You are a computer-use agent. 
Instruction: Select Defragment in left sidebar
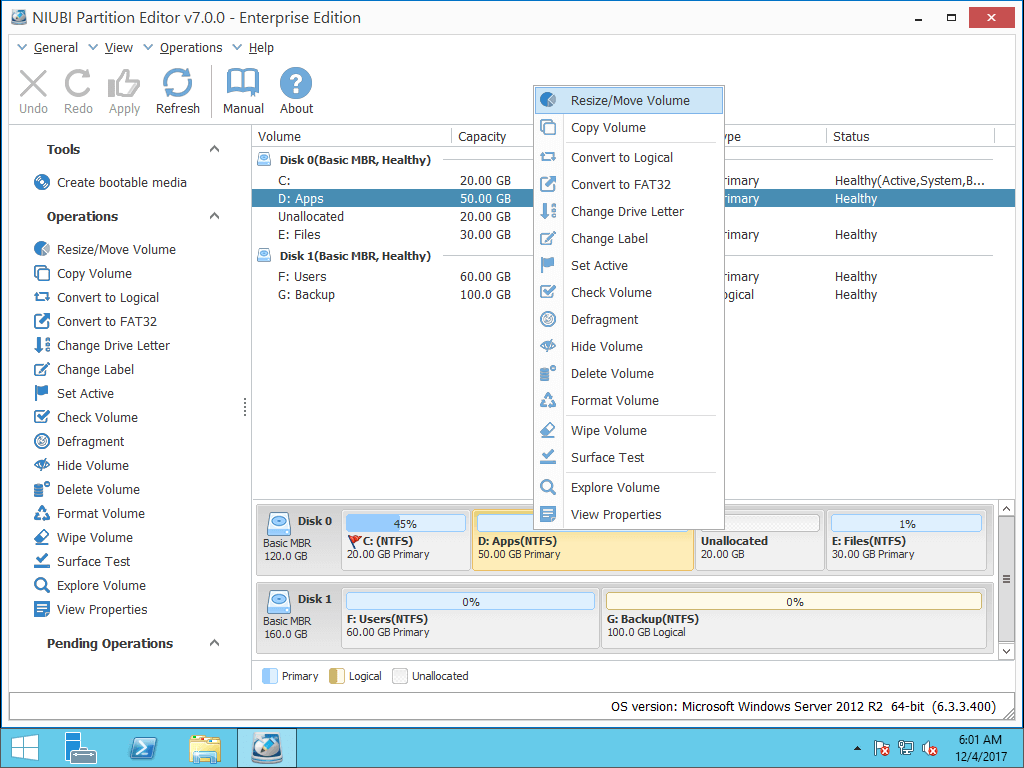(x=79, y=441)
